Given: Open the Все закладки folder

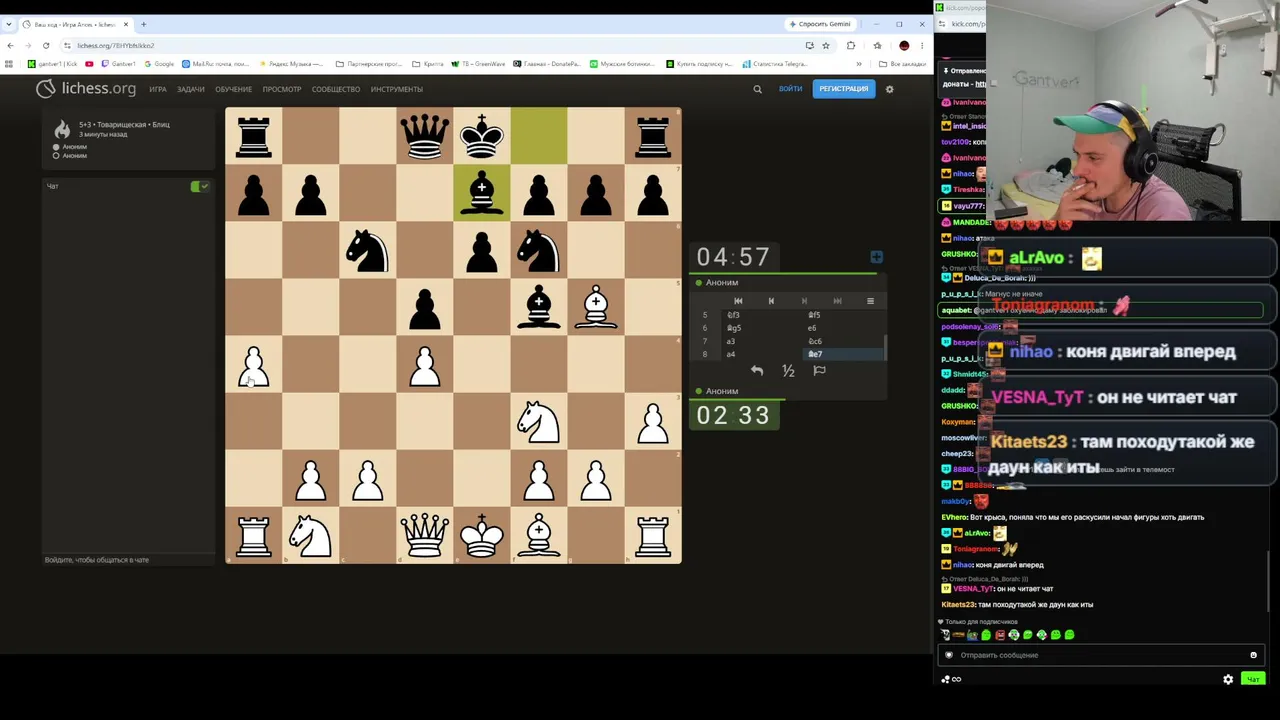Looking at the screenshot, I should click(x=903, y=64).
